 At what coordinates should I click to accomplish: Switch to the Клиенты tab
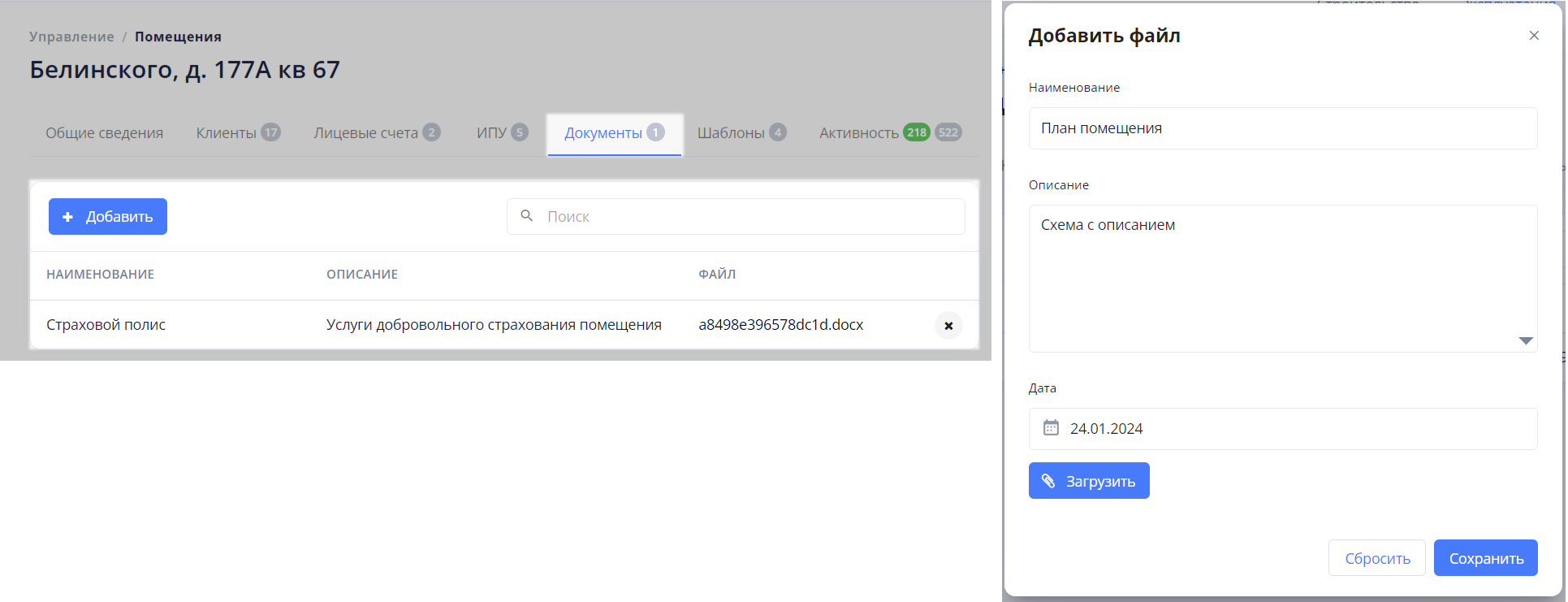(x=238, y=133)
